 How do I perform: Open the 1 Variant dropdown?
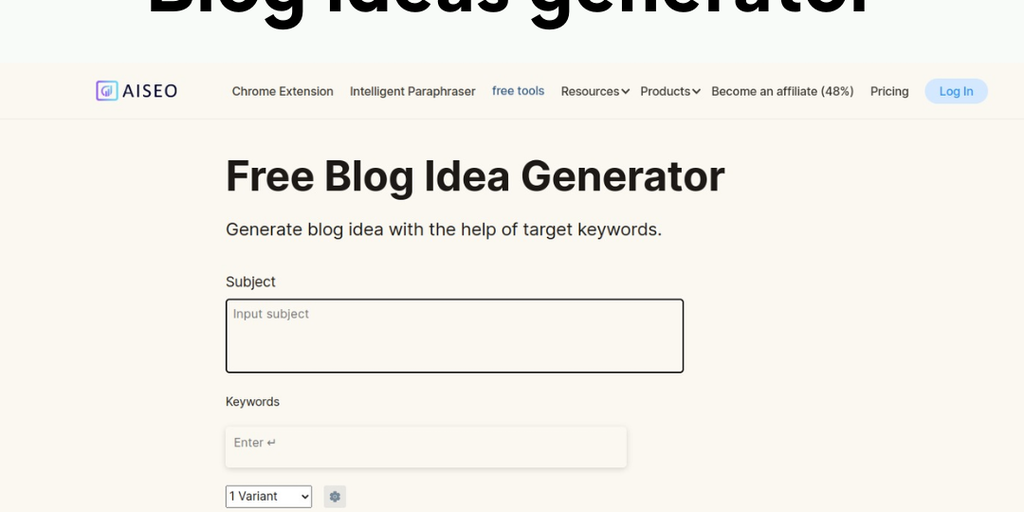(x=268, y=496)
